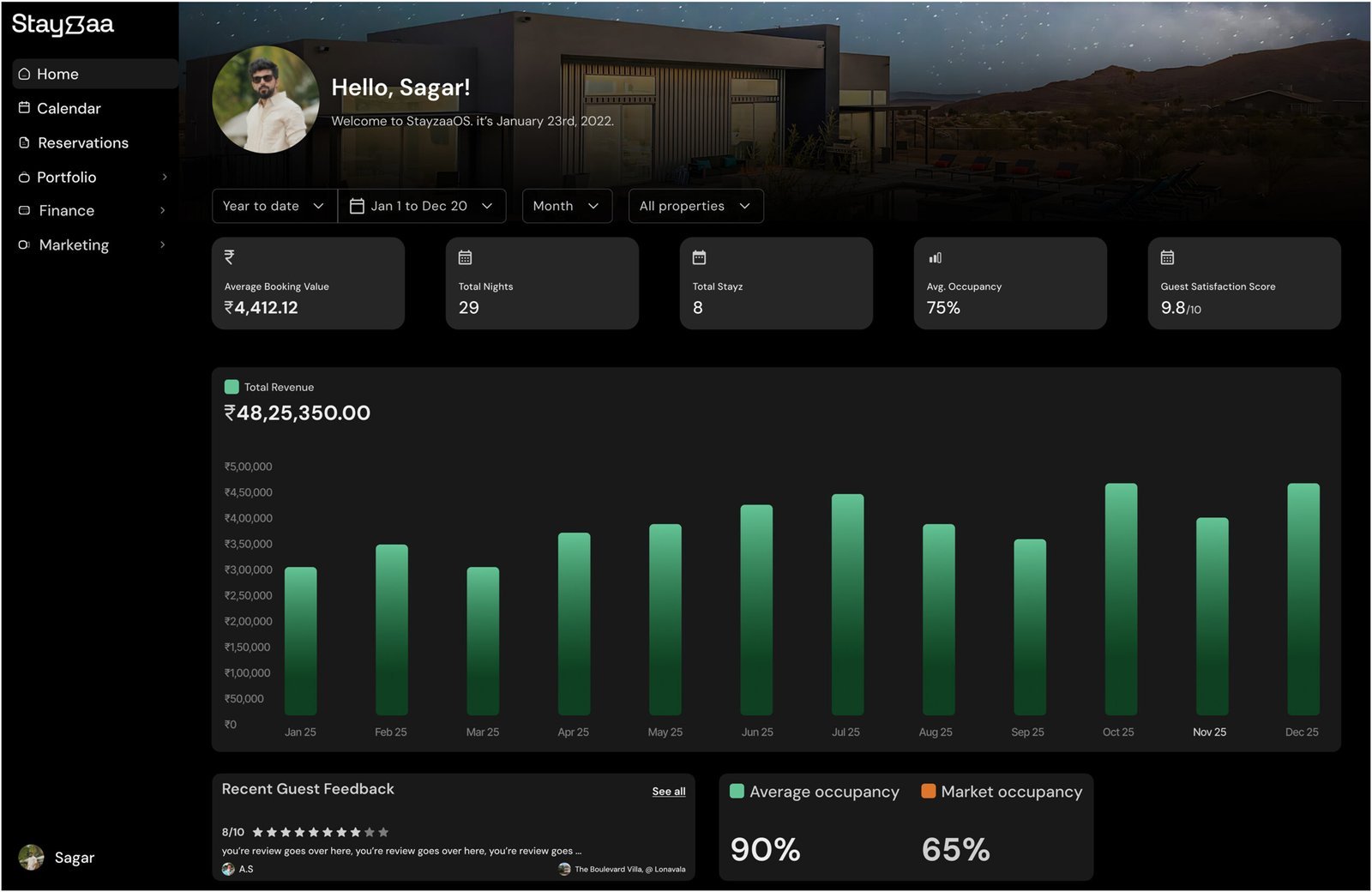Click the bar chart icon on Avg. Occupancy
The width and height of the screenshot is (1372, 892).
pyautogui.click(x=935, y=257)
